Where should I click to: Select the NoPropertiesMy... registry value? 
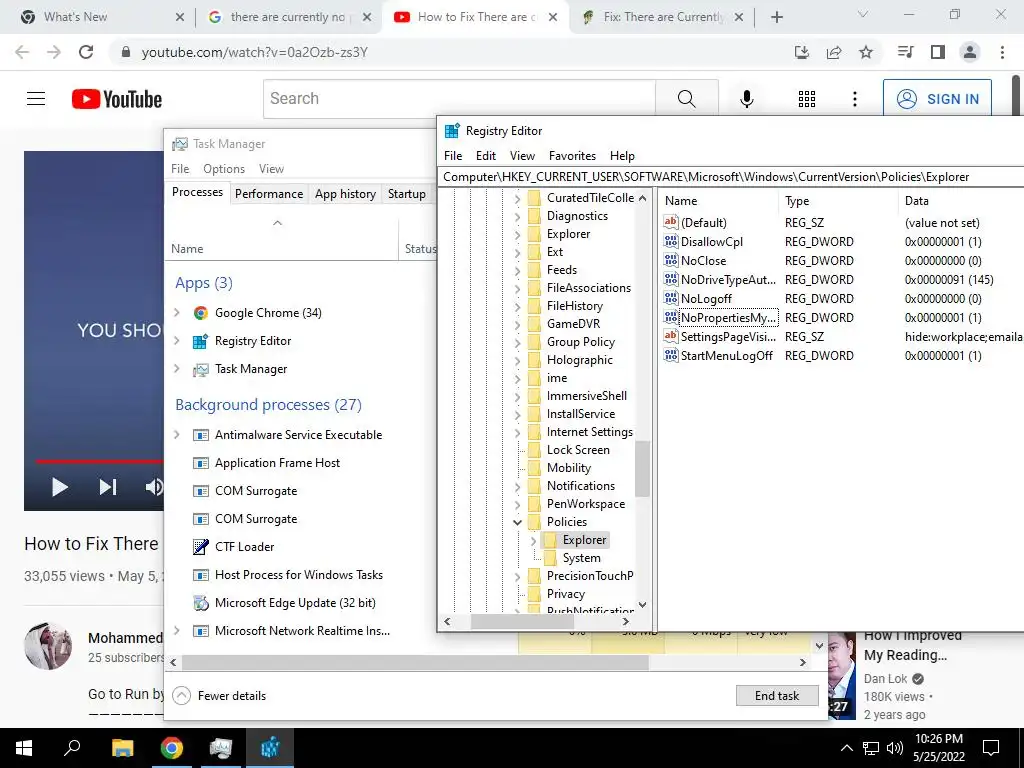[728, 317]
